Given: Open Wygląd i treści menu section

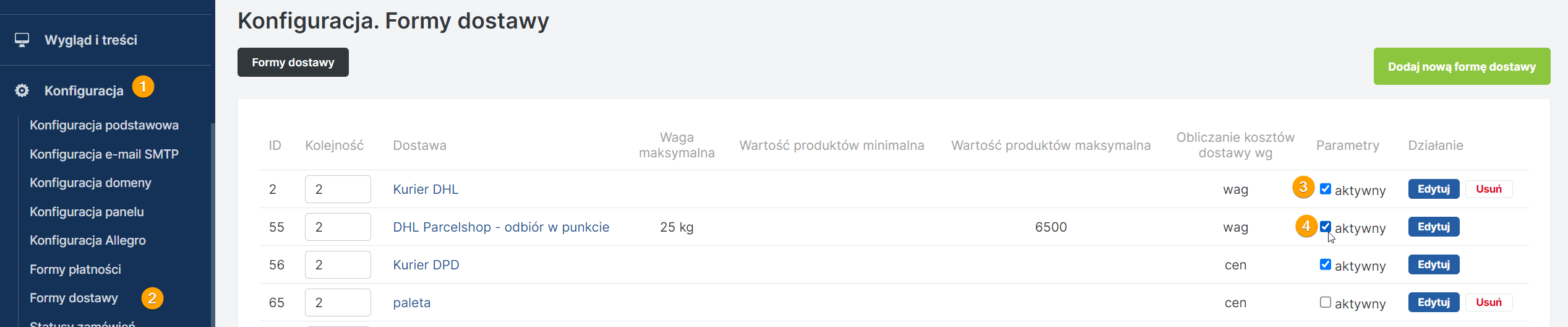Looking at the screenshot, I should click(91, 40).
